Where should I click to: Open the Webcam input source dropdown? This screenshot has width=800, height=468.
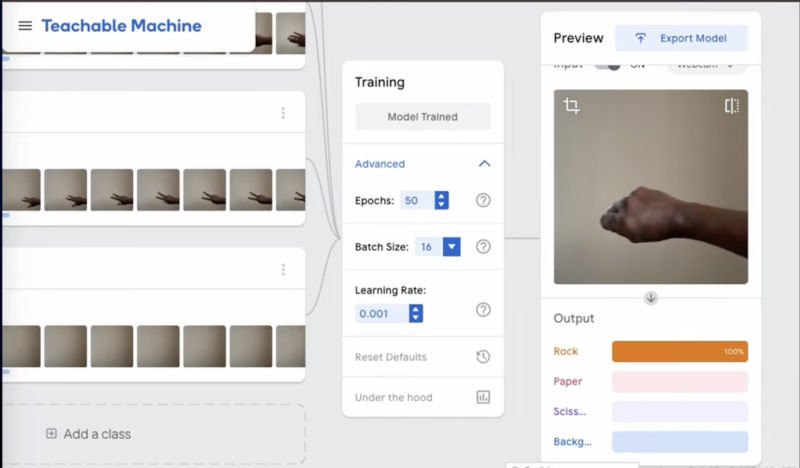point(705,66)
